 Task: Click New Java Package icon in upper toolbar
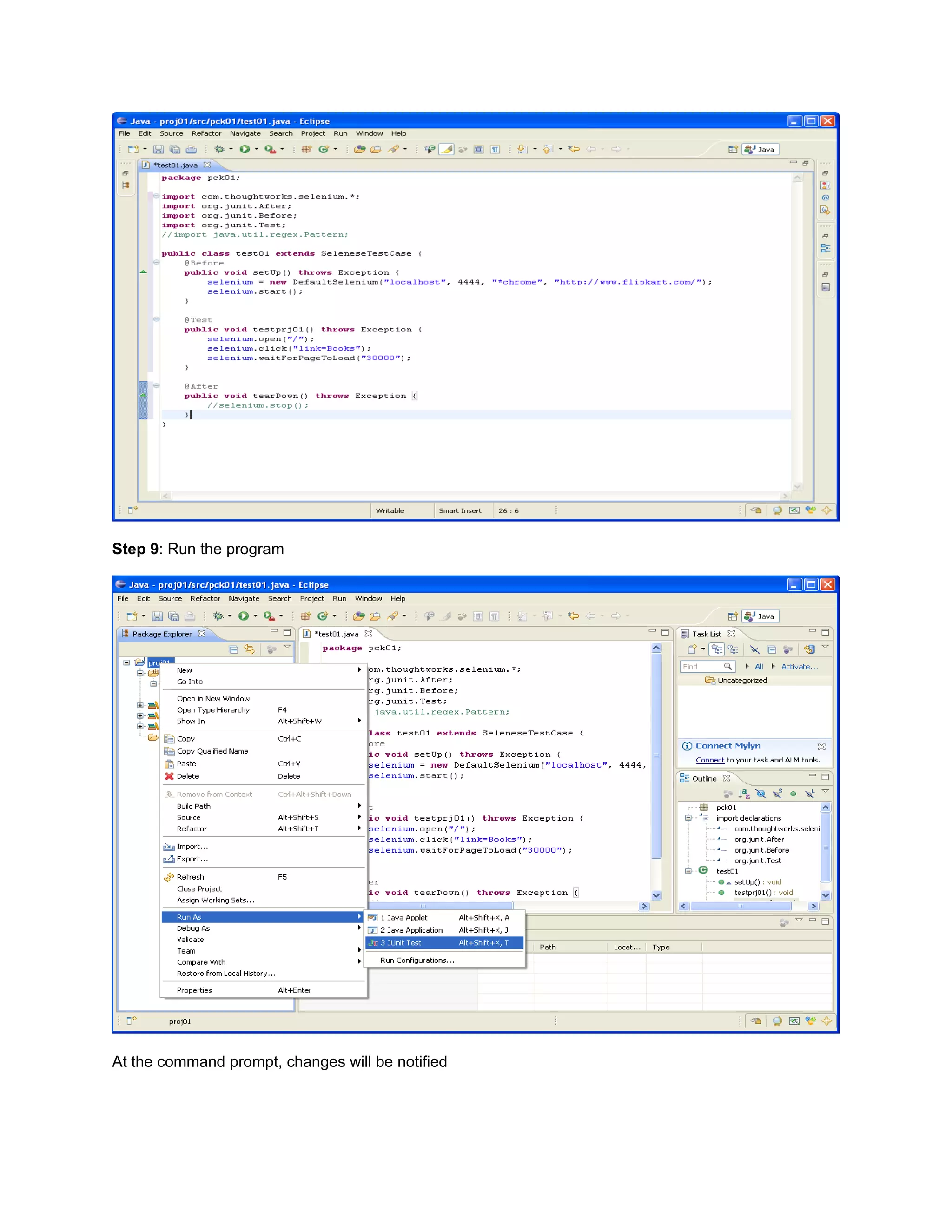pyautogui.click(x=306, y=150)
